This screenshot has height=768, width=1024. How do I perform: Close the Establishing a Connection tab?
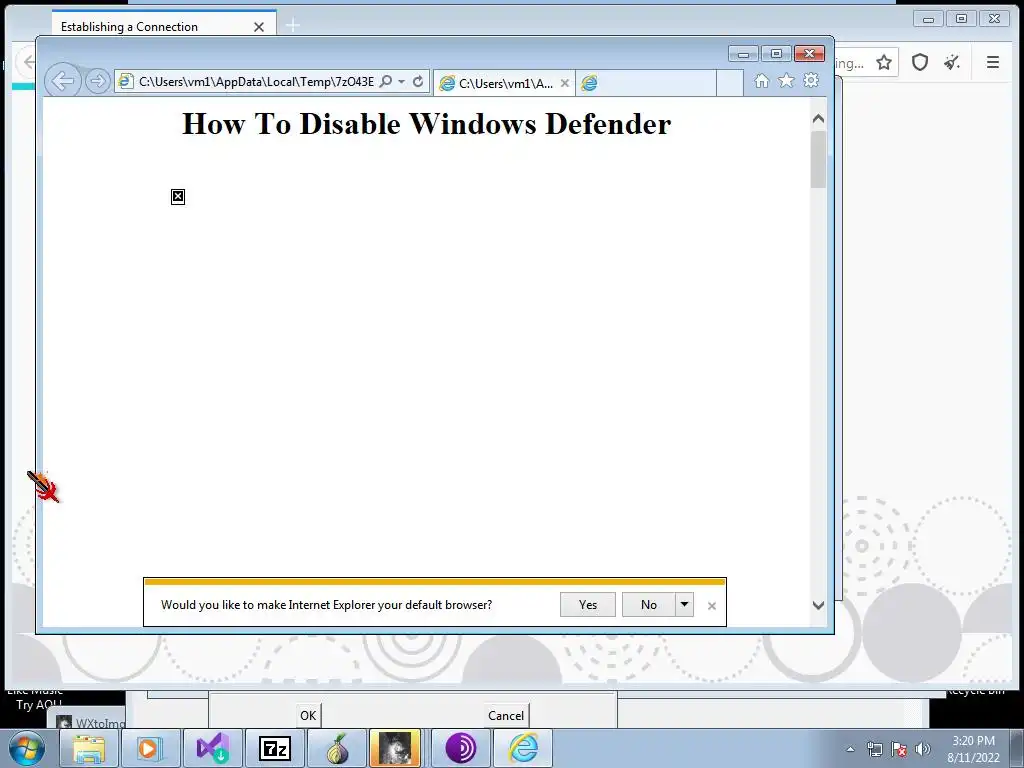tap(259, 27)
